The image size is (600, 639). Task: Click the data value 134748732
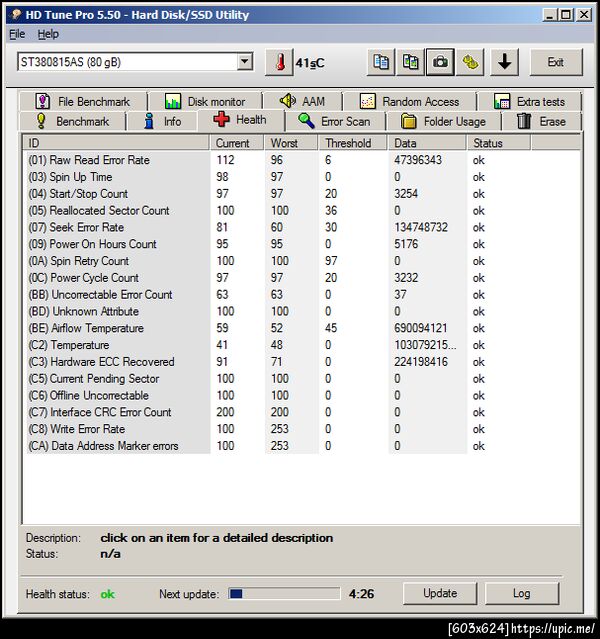[x=421, y=227]
